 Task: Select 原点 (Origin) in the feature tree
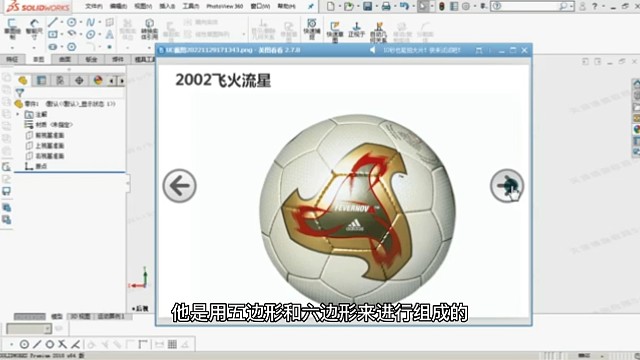pos(36,166)
